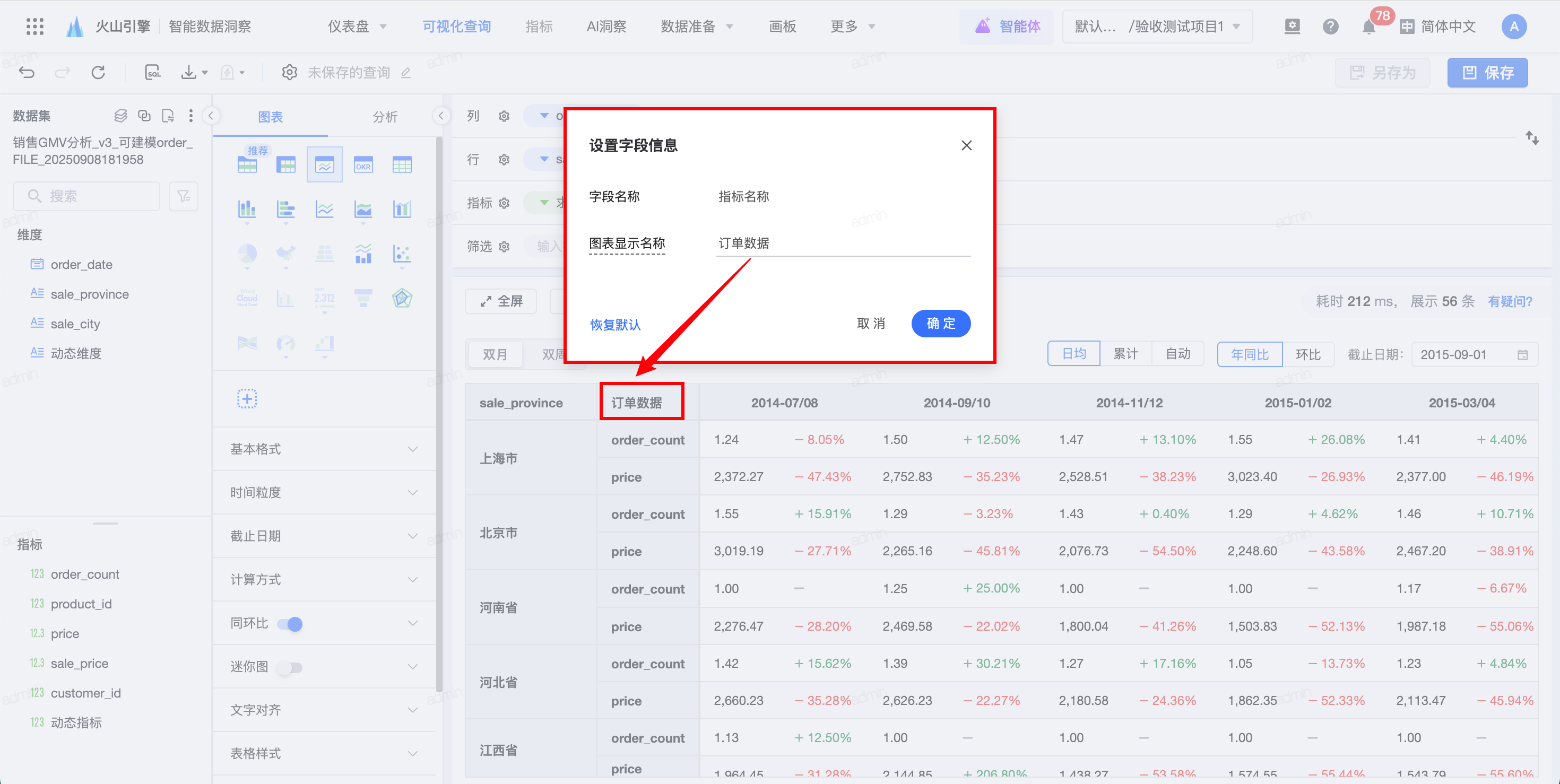Open the notification bell icon

tap(1368, 27)
